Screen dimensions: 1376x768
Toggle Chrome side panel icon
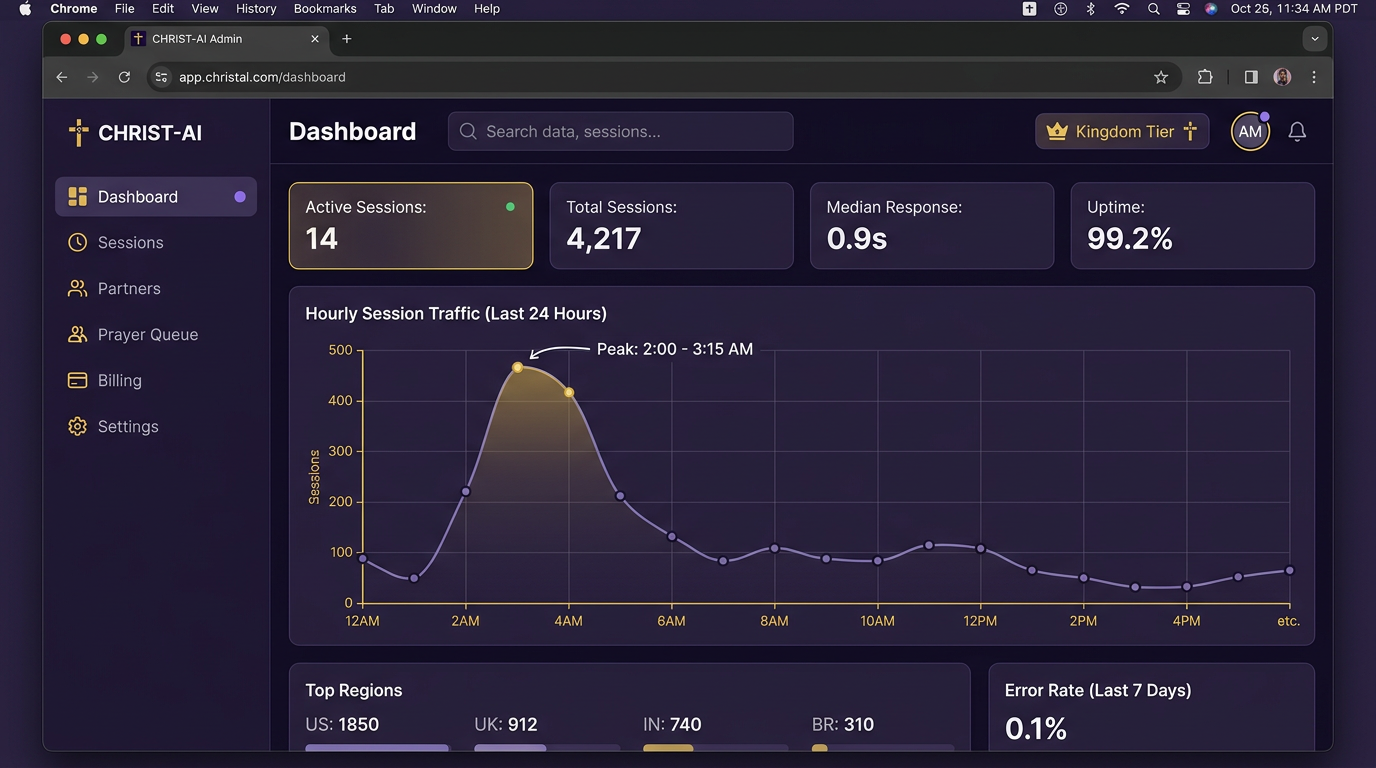click(1251, 77)
